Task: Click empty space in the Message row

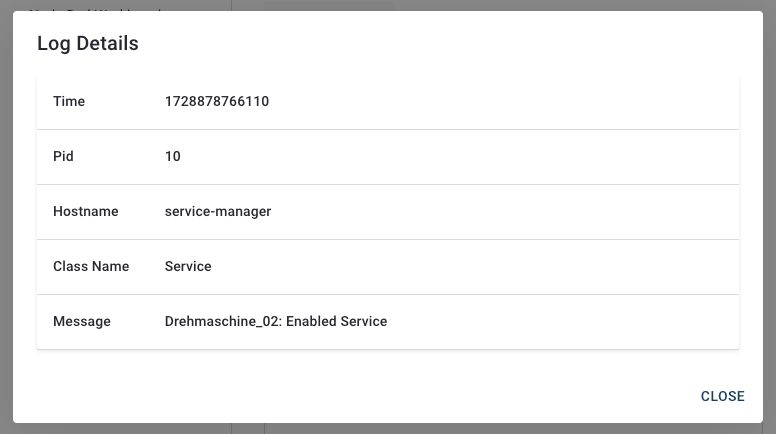Action: pyautogui.click(x=560, y=322)
